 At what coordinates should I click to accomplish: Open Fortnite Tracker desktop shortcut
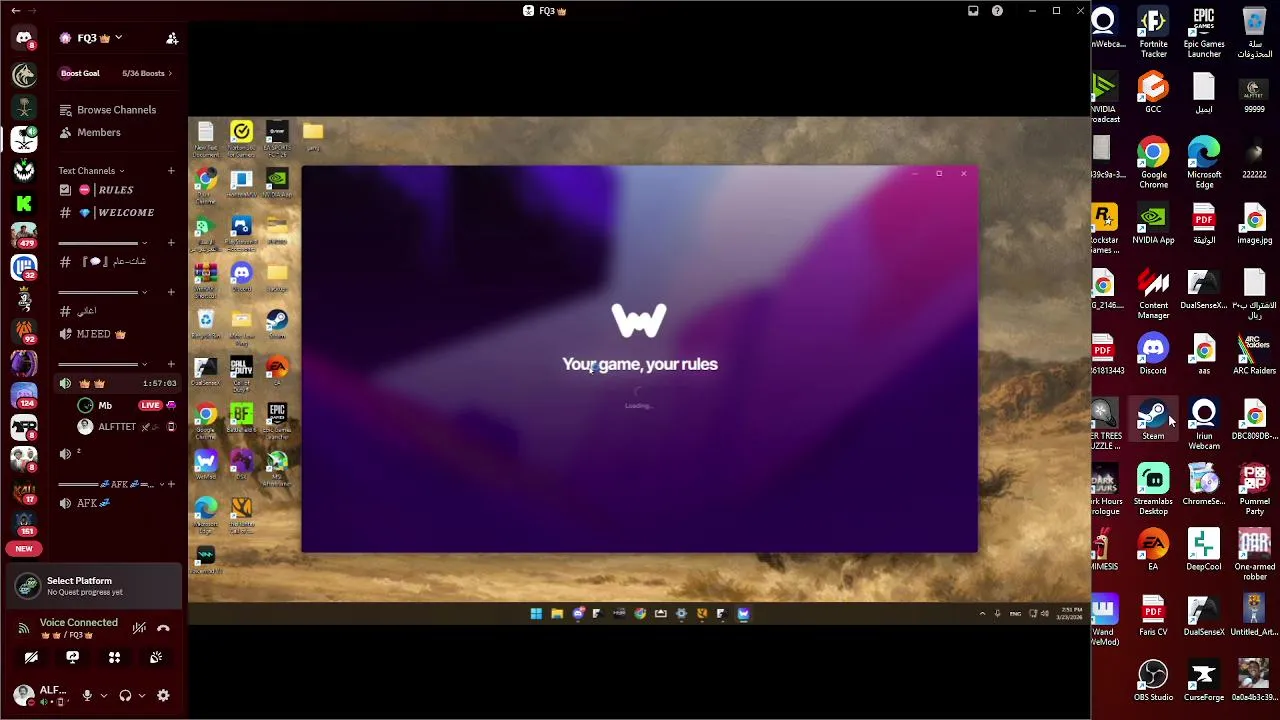(1153, 33)
